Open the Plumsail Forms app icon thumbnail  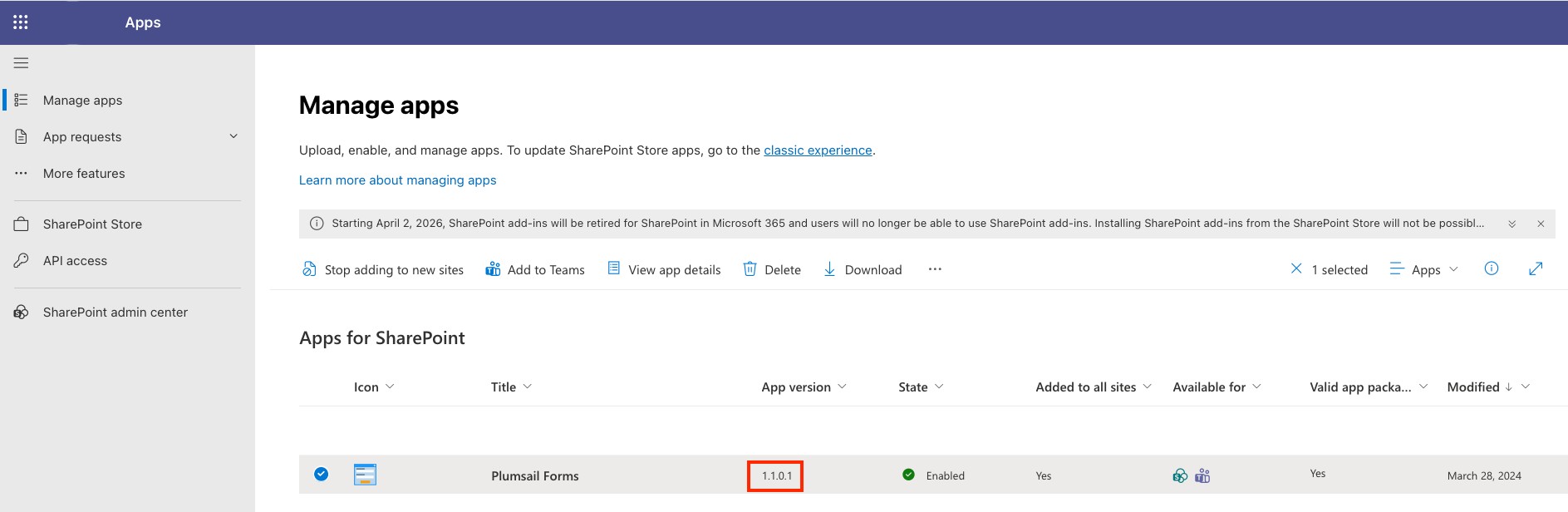365,475
